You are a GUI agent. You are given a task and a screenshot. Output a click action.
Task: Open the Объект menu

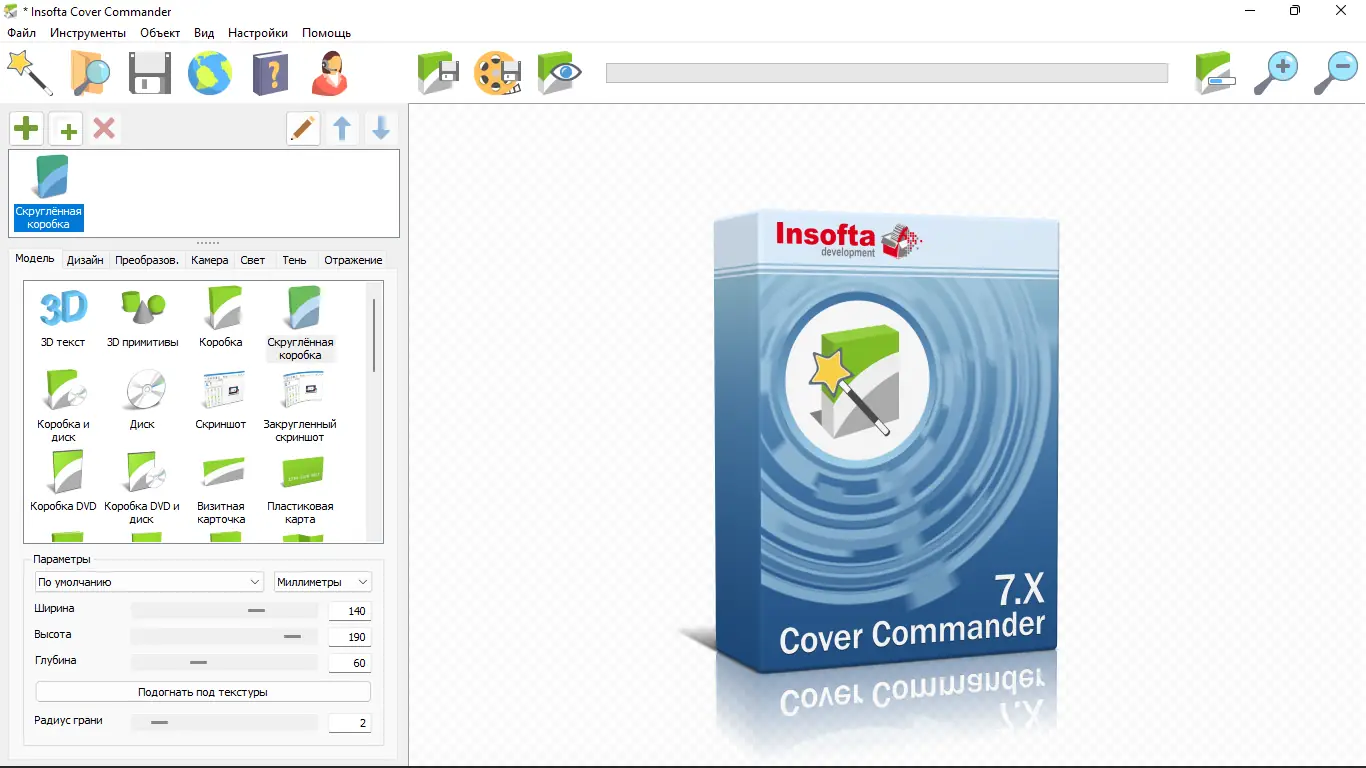160,33
